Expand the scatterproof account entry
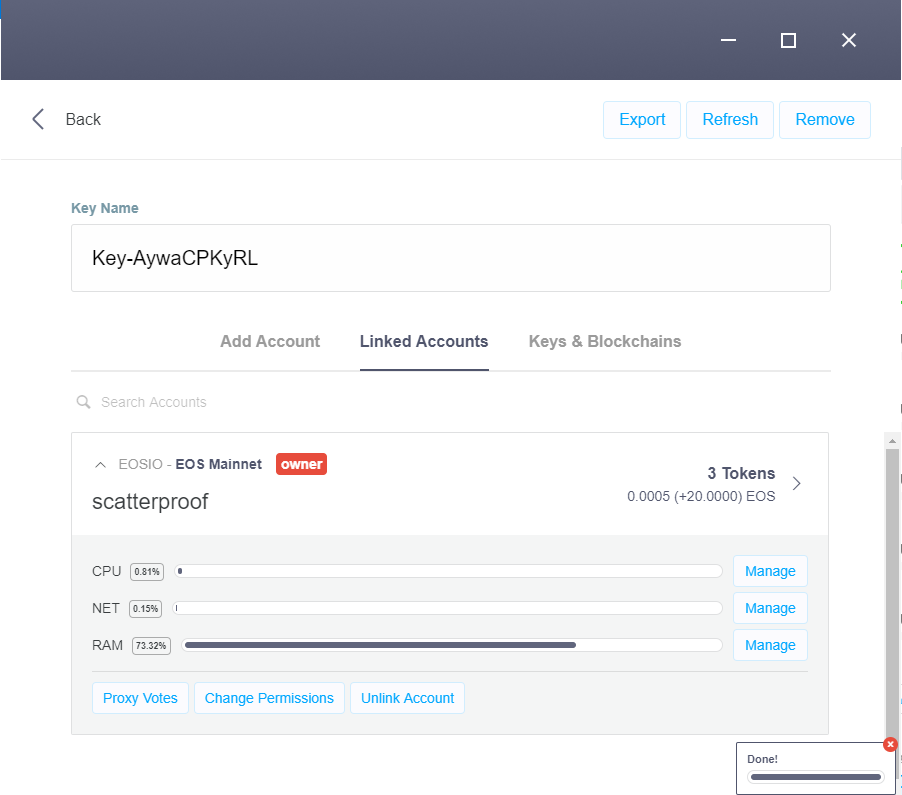The width and height of the screenshot is (902, 795). point(150,501)
